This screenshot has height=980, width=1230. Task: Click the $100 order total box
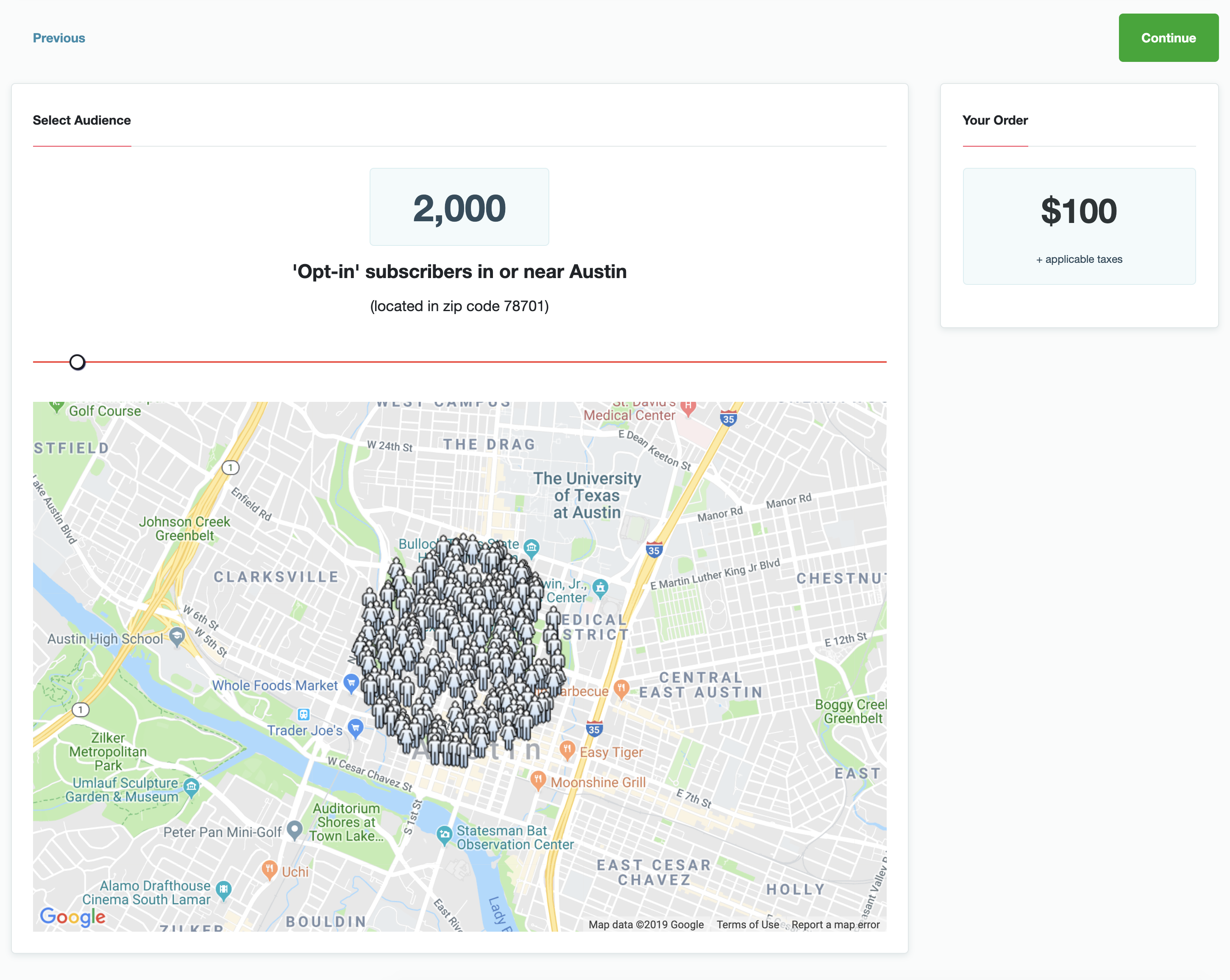(1079, 226)
